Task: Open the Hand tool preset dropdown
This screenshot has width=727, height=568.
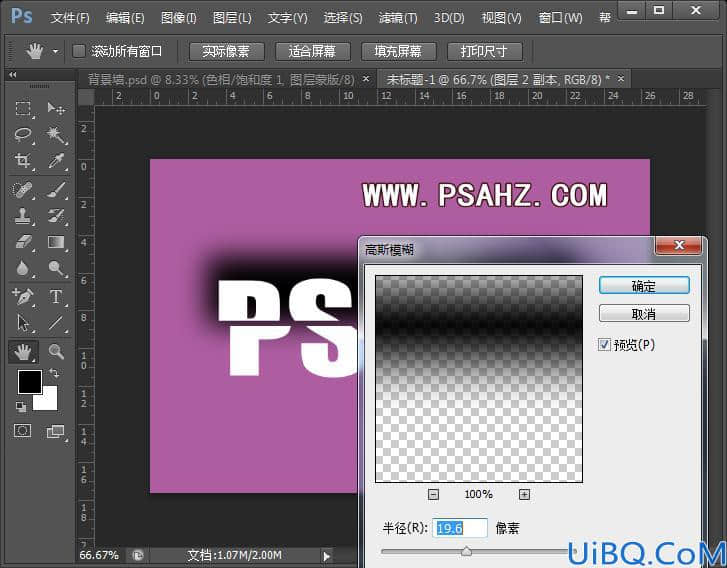Action: pyautogui.click(x=55, y=51)
